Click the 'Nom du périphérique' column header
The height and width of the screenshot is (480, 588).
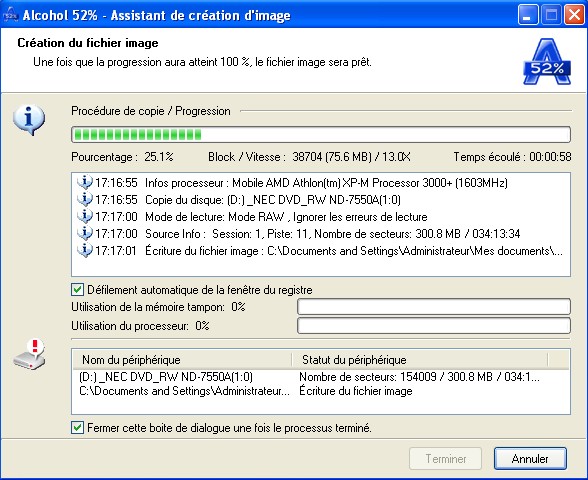[x=182, y=360]
